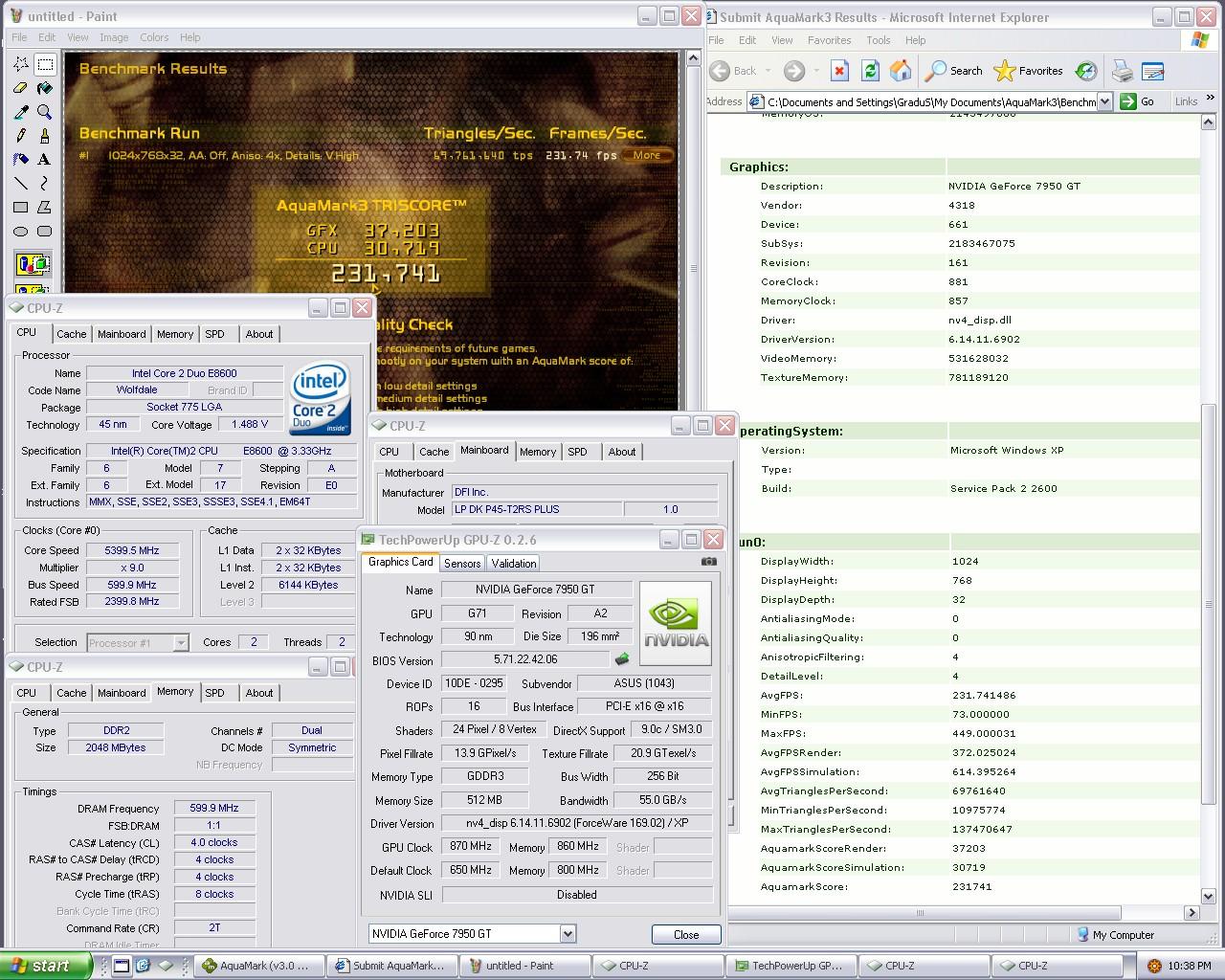Click the 'AquamarkScore:' row in IE
The image size is (1225, 980).
point(960,886)
